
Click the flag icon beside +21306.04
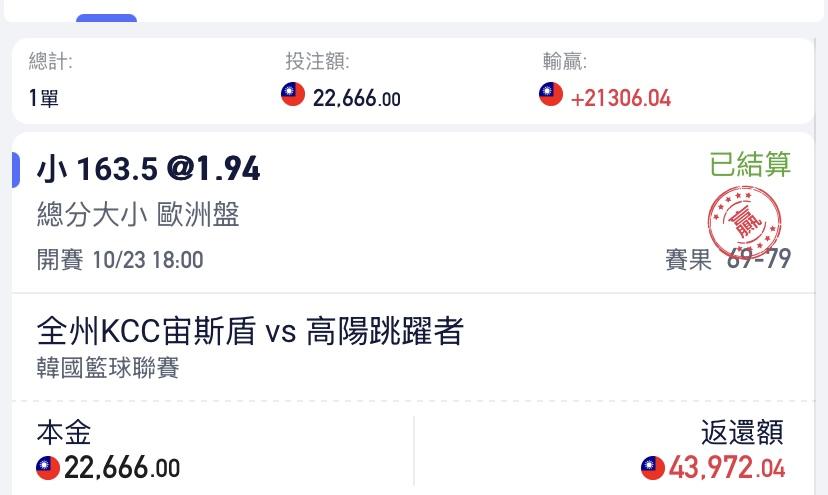point(551,95)
